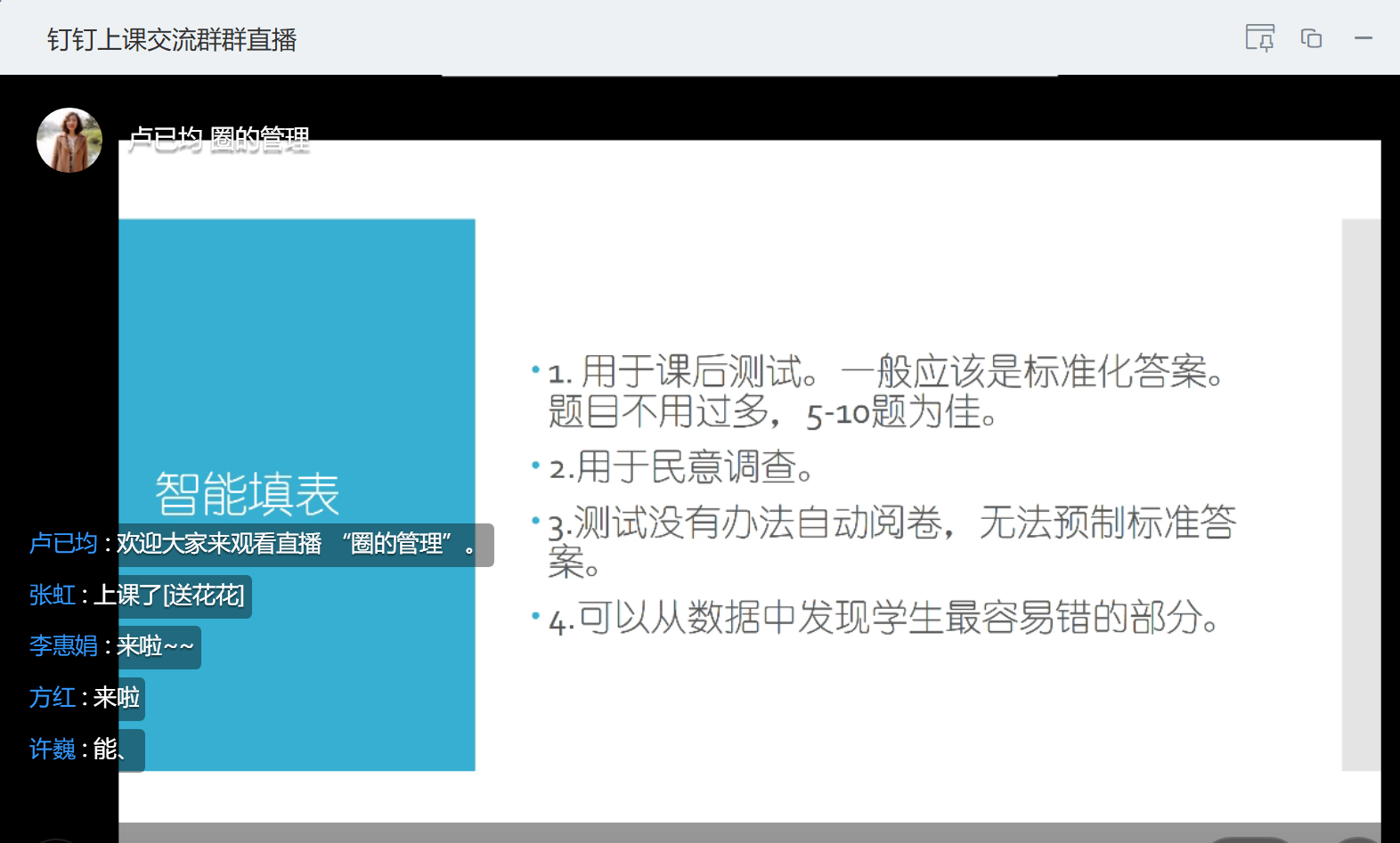Click the host's profile avatar
Viewport: 1400px width, 843px height.
(x=69, y=141)
